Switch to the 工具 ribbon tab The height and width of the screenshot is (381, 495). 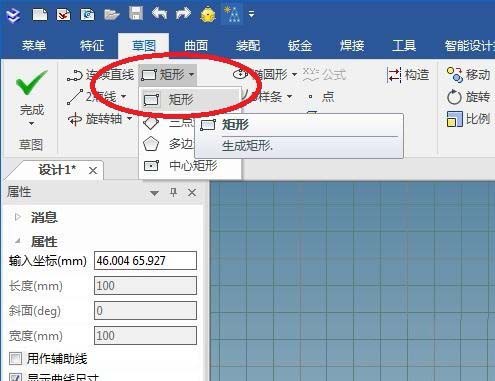coord(404,45)
